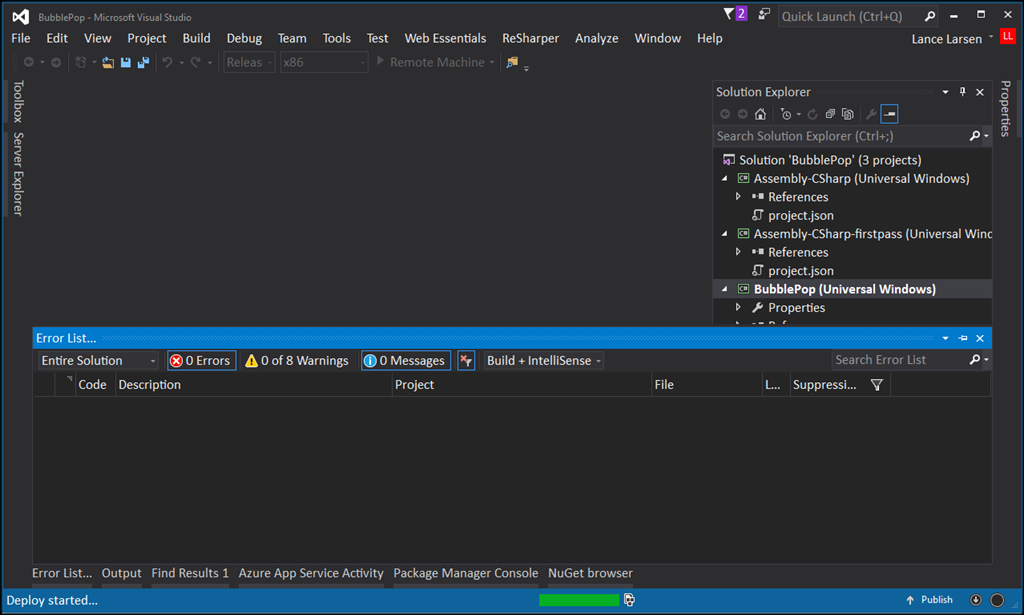The height and width of the screenshot is (615, 1024).
Task: Click the Publish button in status bar
Action: (929, 600)
